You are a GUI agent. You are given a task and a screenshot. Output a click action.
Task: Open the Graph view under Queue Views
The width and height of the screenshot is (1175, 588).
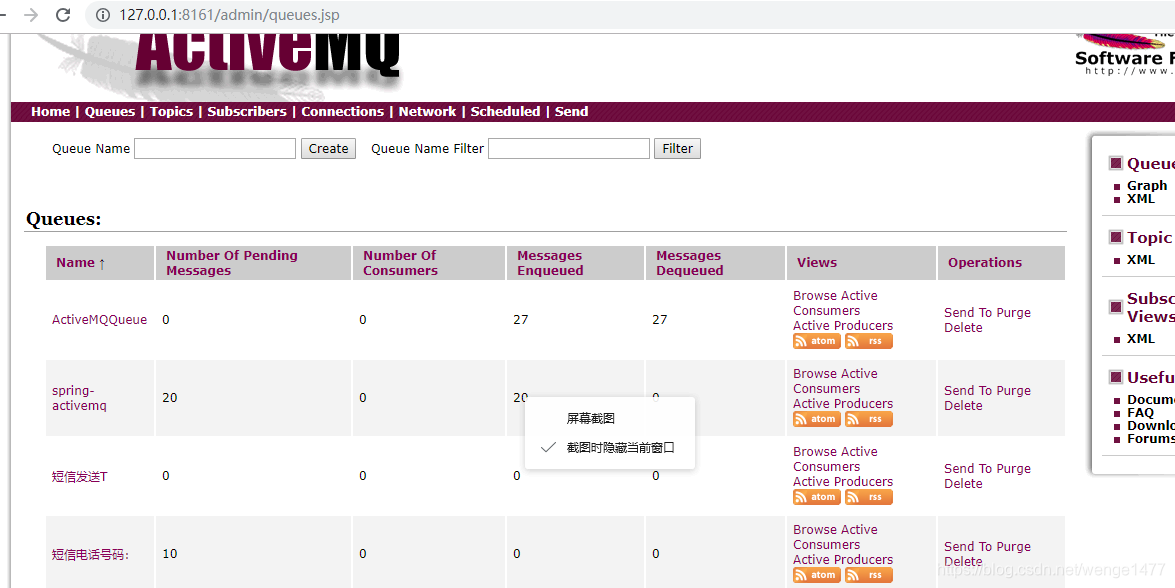(1146, 185)
